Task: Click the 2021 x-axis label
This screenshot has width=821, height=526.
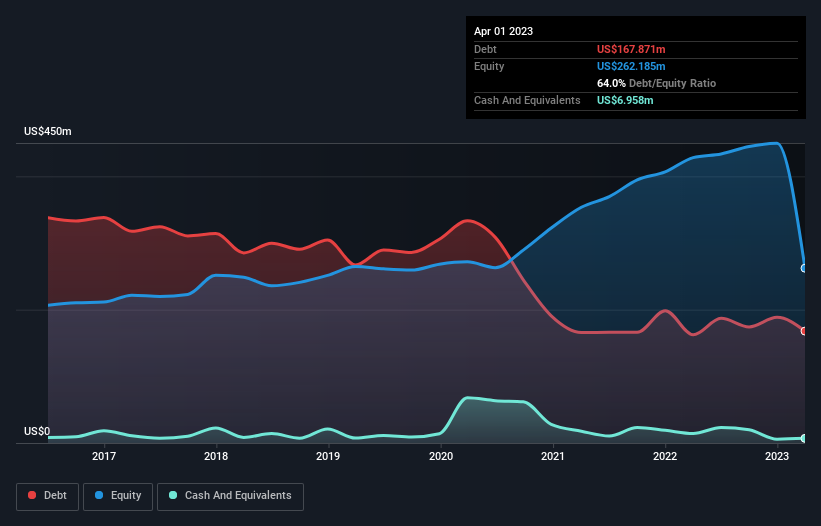Action: (553, 456)
